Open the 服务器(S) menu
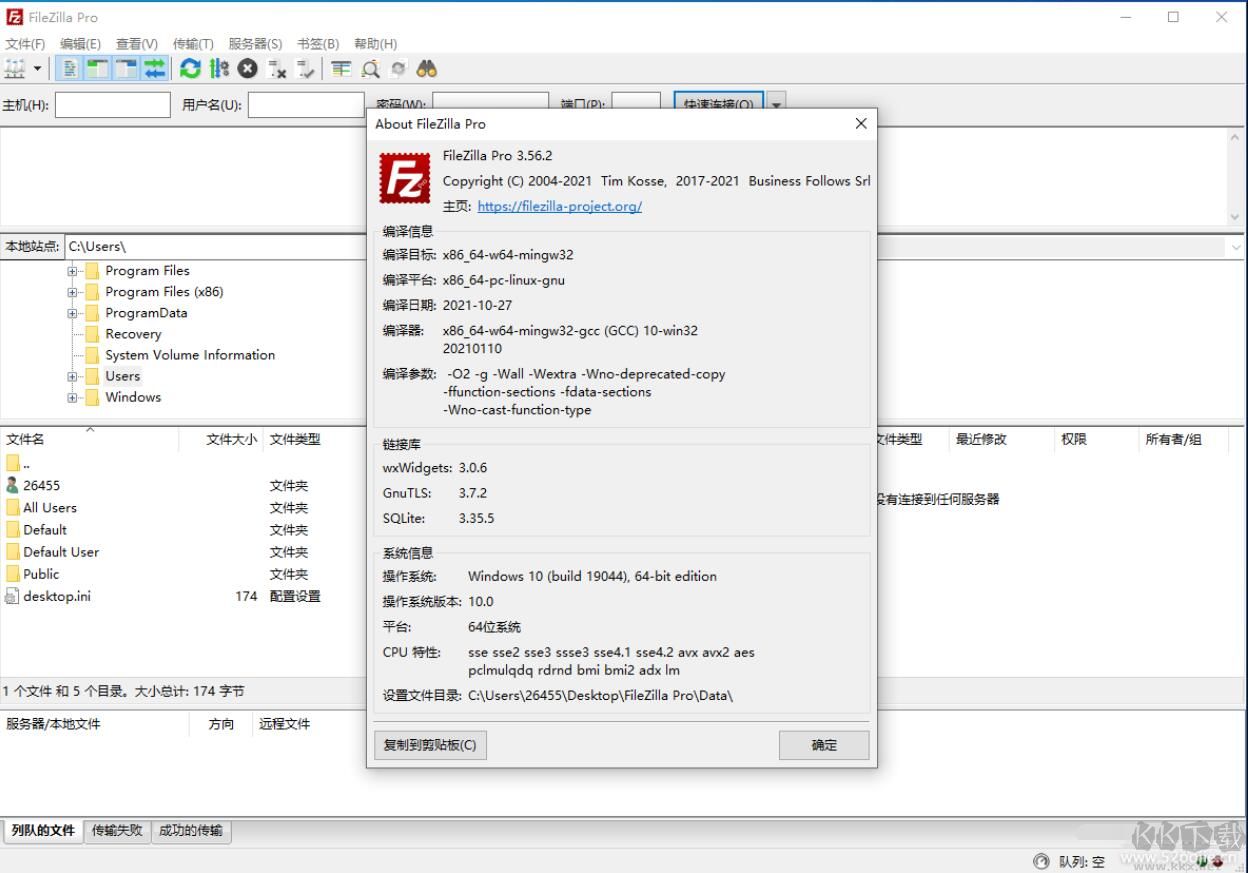Image resolution: width=1248 pixels, height=873 pixels. tap(255, 44)
